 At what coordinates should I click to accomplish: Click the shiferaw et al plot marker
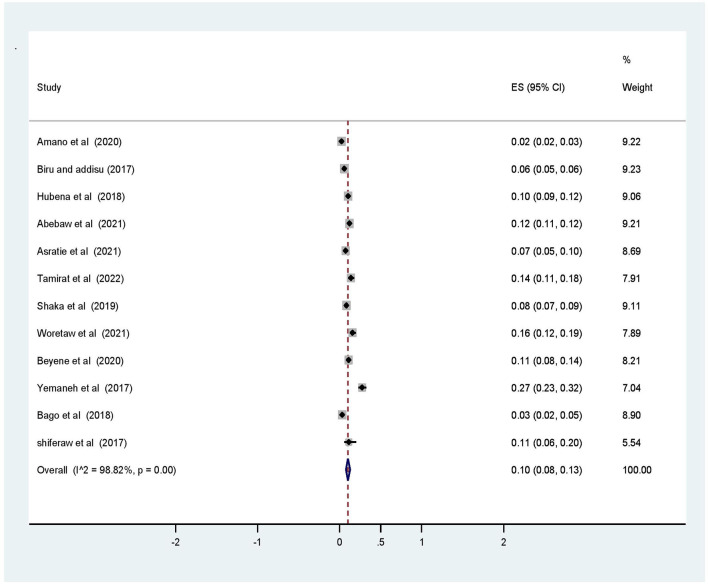click(349, 442)
